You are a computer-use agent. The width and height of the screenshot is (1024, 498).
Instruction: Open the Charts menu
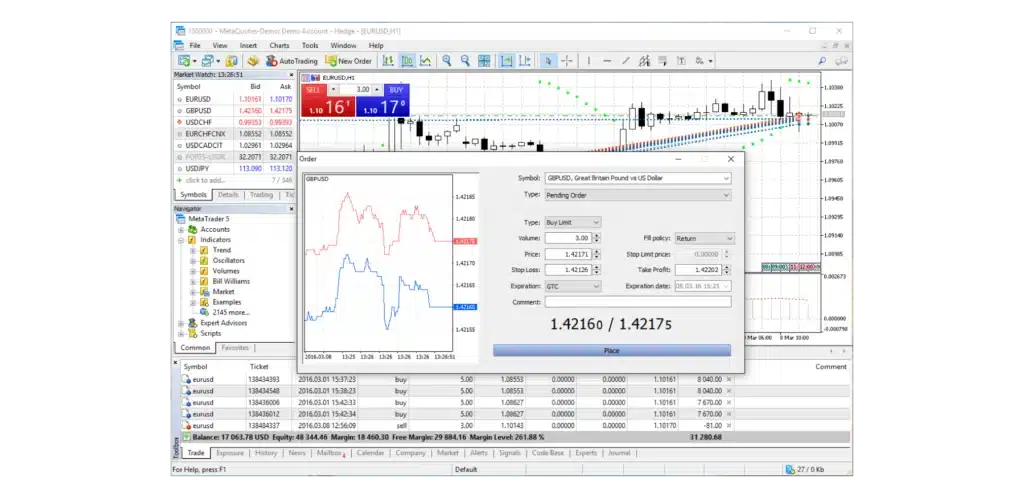(x=279, y=45)
